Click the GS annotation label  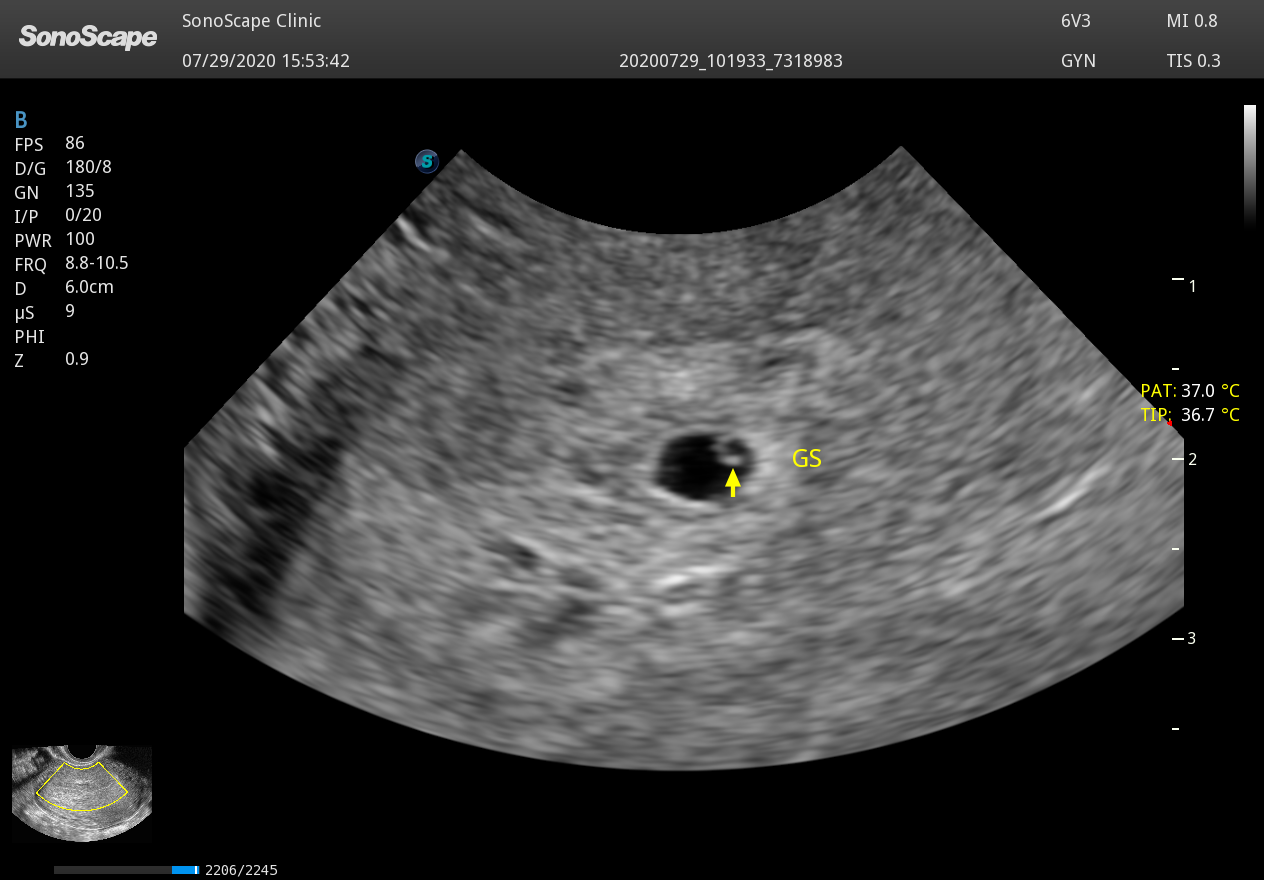(x=807, y=459)
